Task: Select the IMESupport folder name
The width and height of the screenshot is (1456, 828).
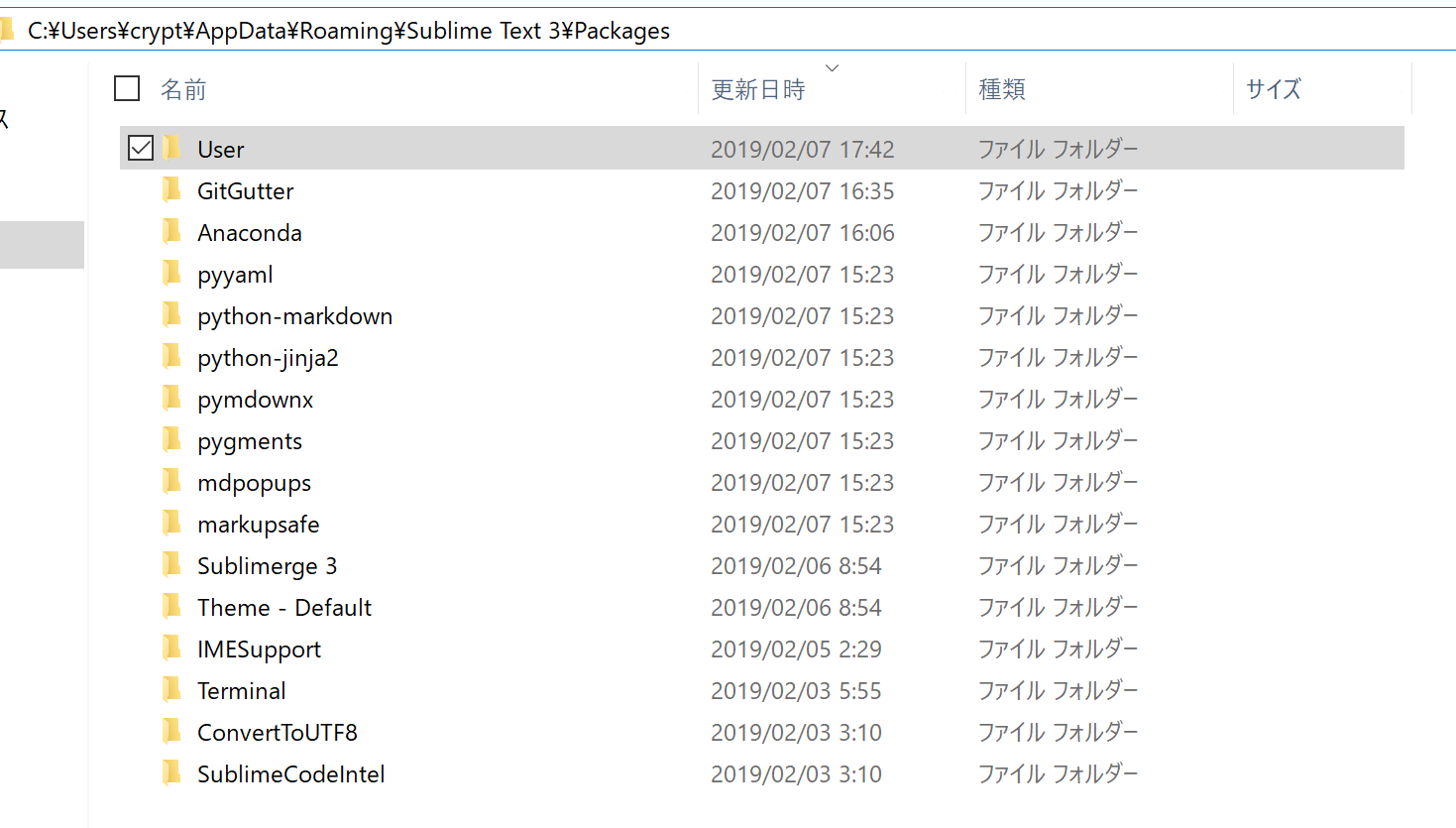Action: point(260,650)
